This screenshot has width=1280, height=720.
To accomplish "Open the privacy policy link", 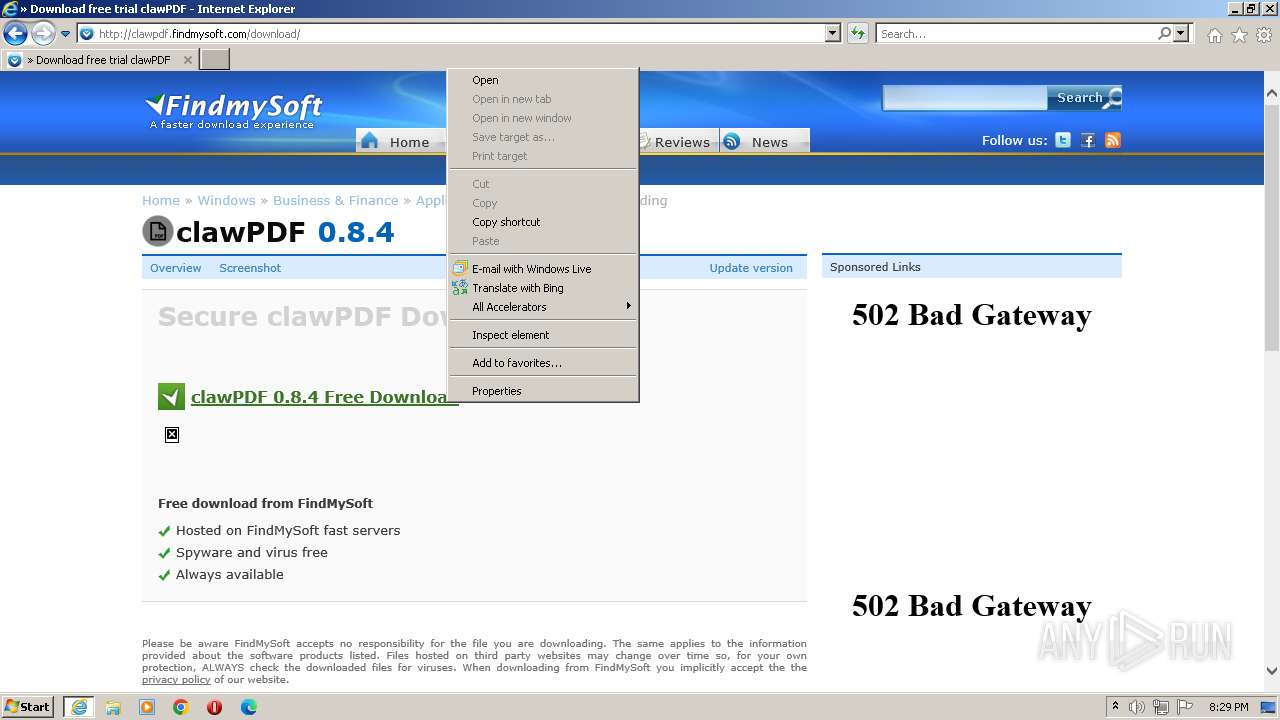I will click(176, 680).
